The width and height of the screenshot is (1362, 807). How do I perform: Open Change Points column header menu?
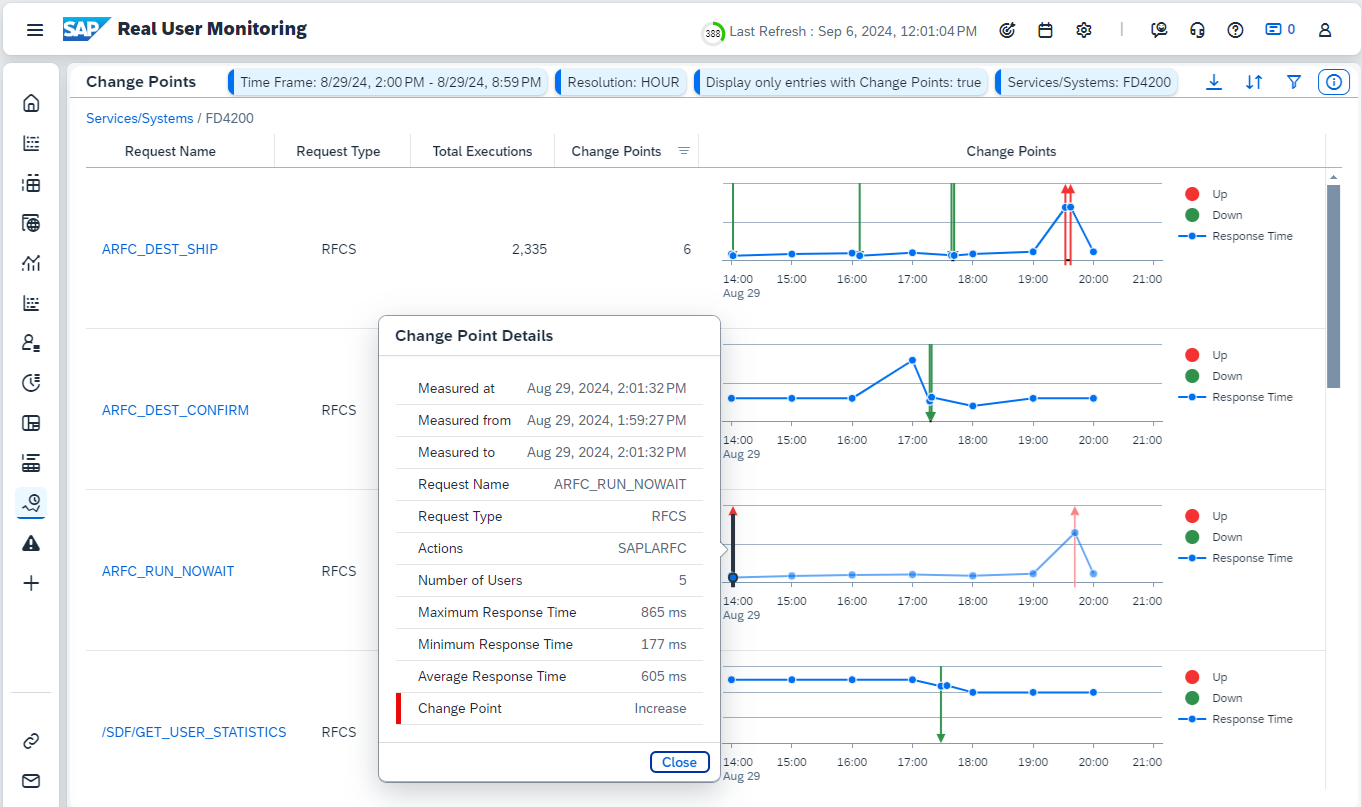tap(684, 151)
